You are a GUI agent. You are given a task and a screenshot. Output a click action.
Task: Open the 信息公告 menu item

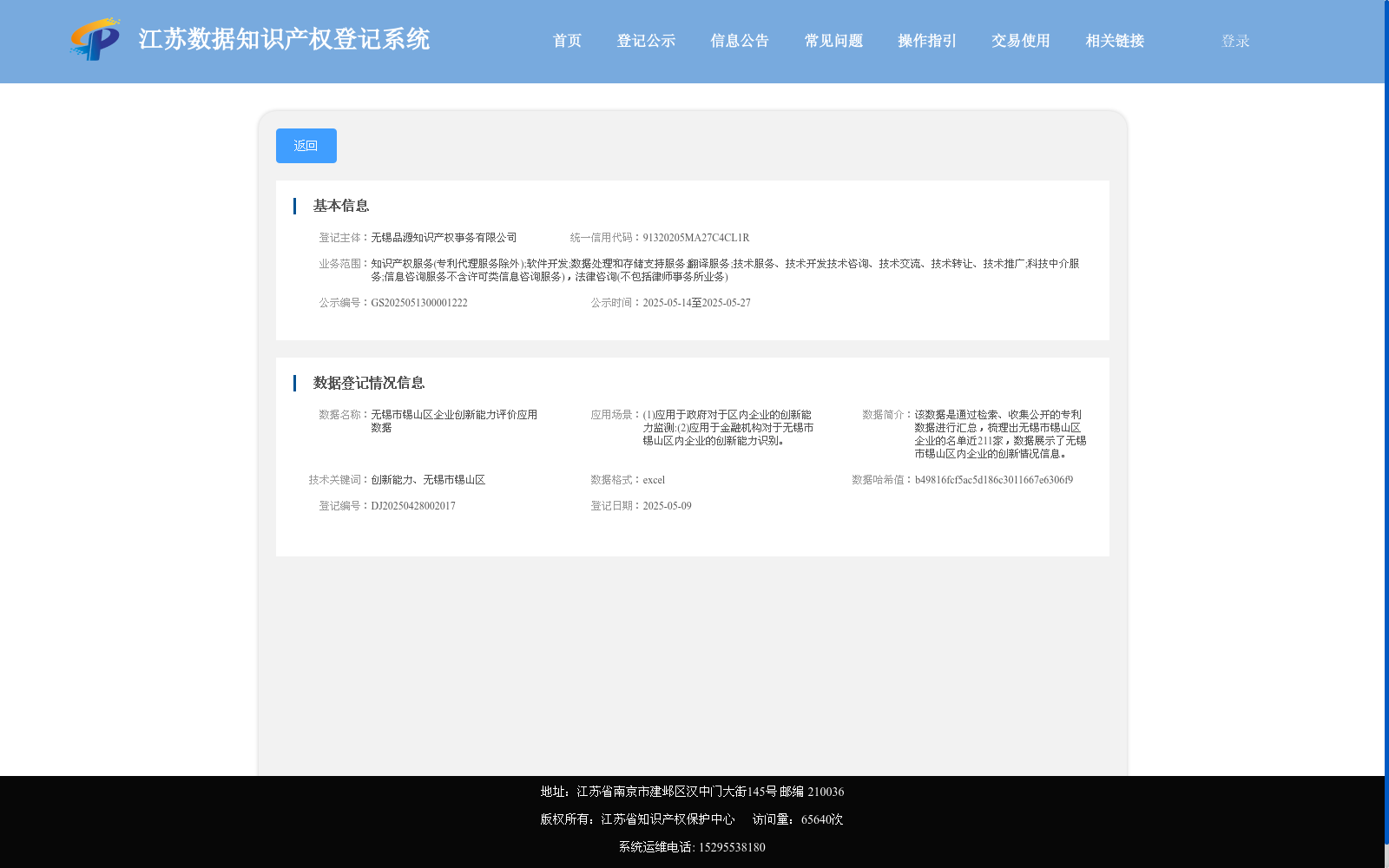pyautogui.click(x=740, y=41)
